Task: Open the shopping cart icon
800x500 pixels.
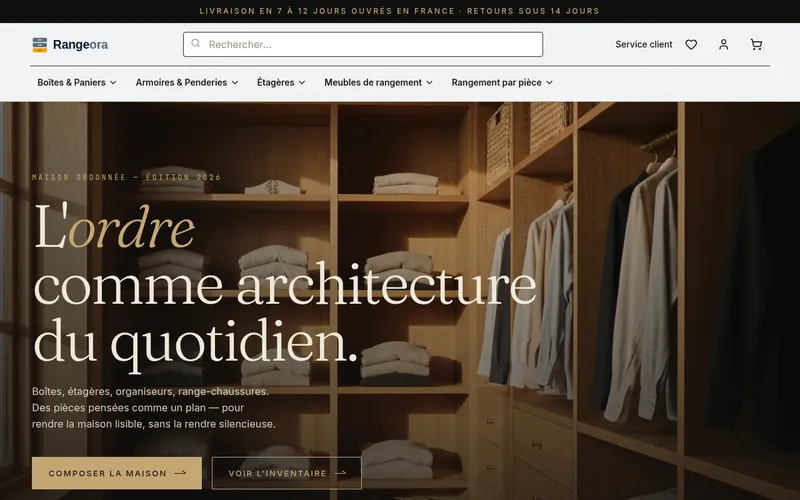Action: pos(756,45)
